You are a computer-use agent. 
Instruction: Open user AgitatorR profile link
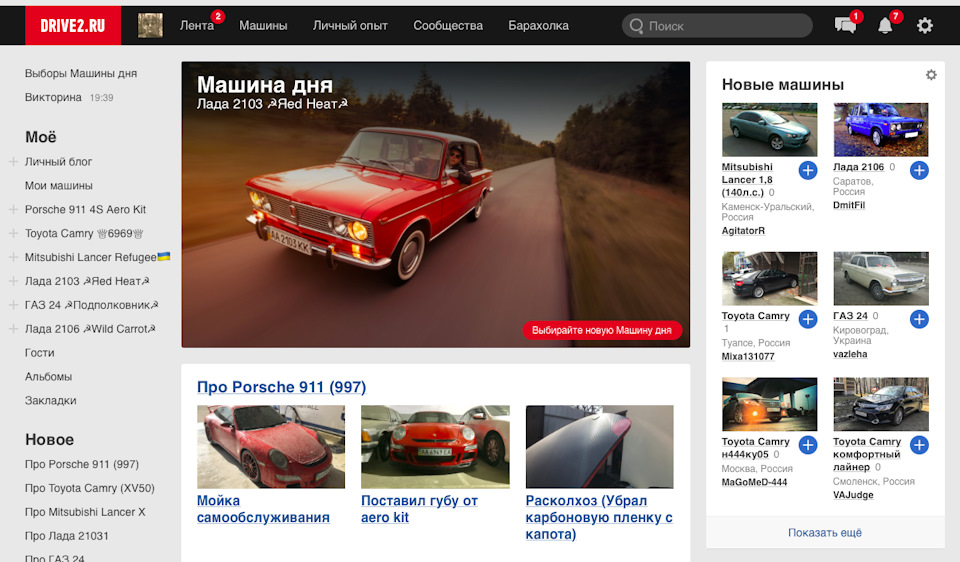pos(743,231)
